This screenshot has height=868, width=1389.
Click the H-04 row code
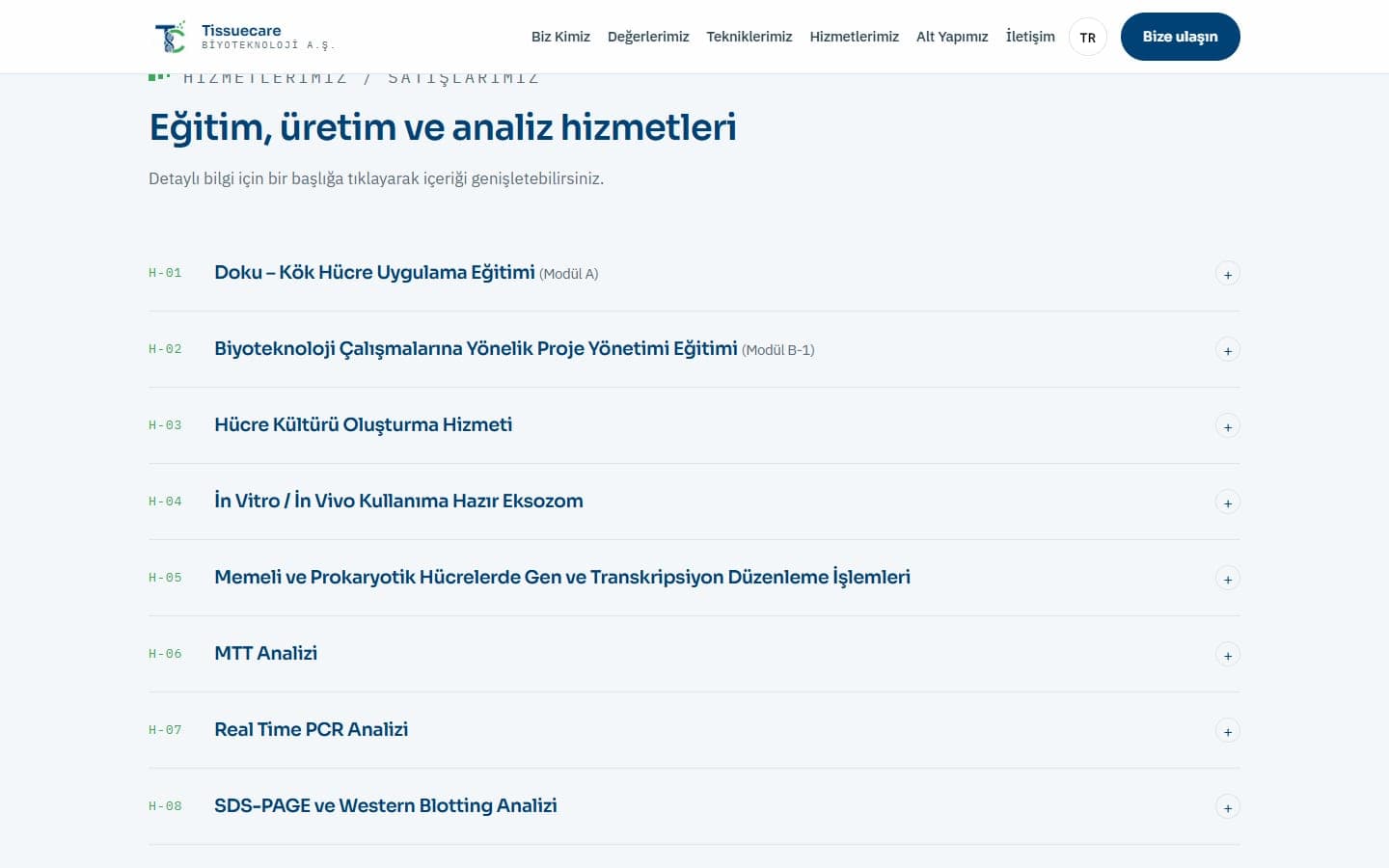tap(165, 502)
